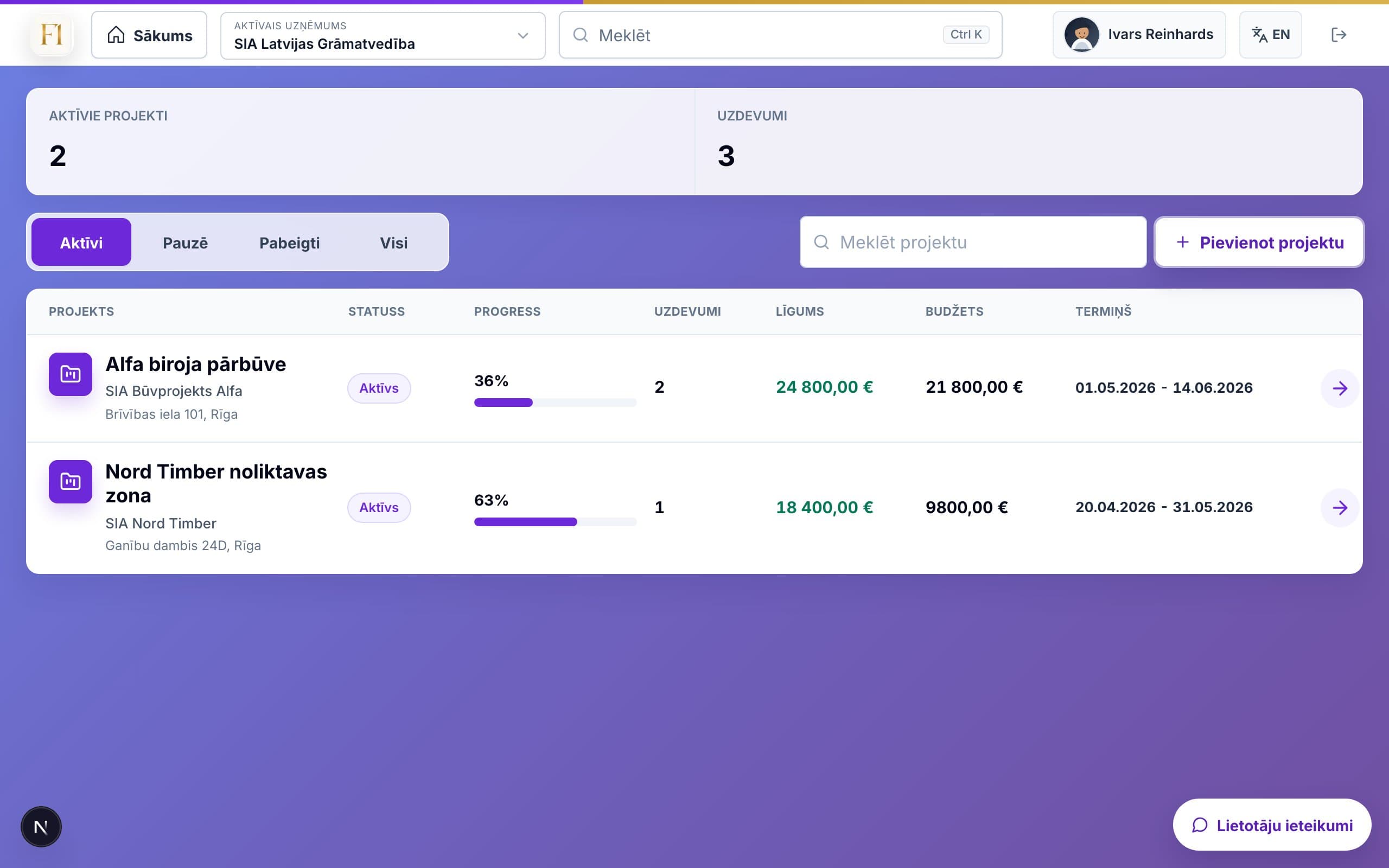Image resolution: width=1389 pixels, height=868 pixels.
Task: Click the Uzdevumi column header
Action: [x=687, y=312]
